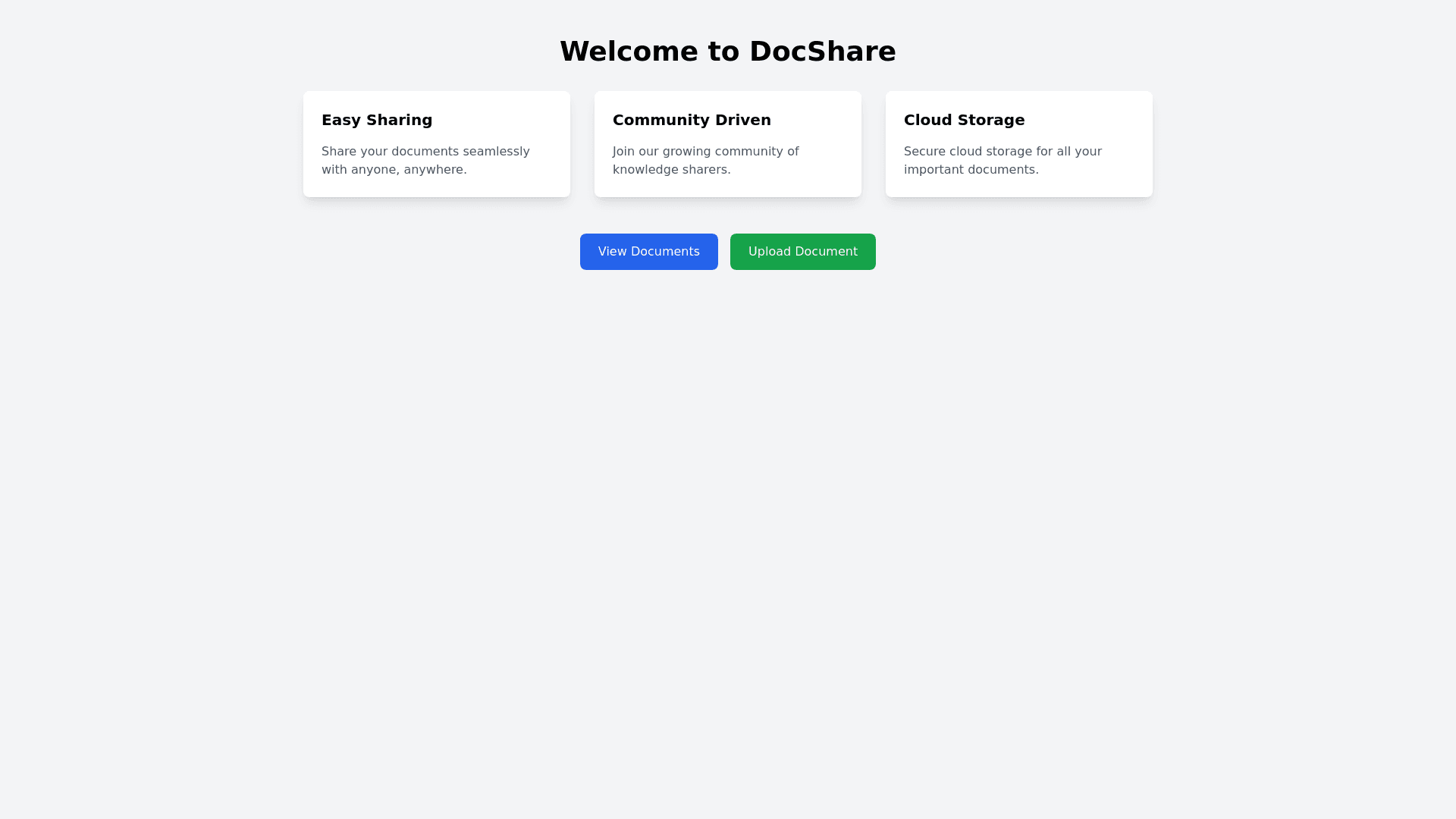Click 'knowledge sharers.' text line

point(671,170)
